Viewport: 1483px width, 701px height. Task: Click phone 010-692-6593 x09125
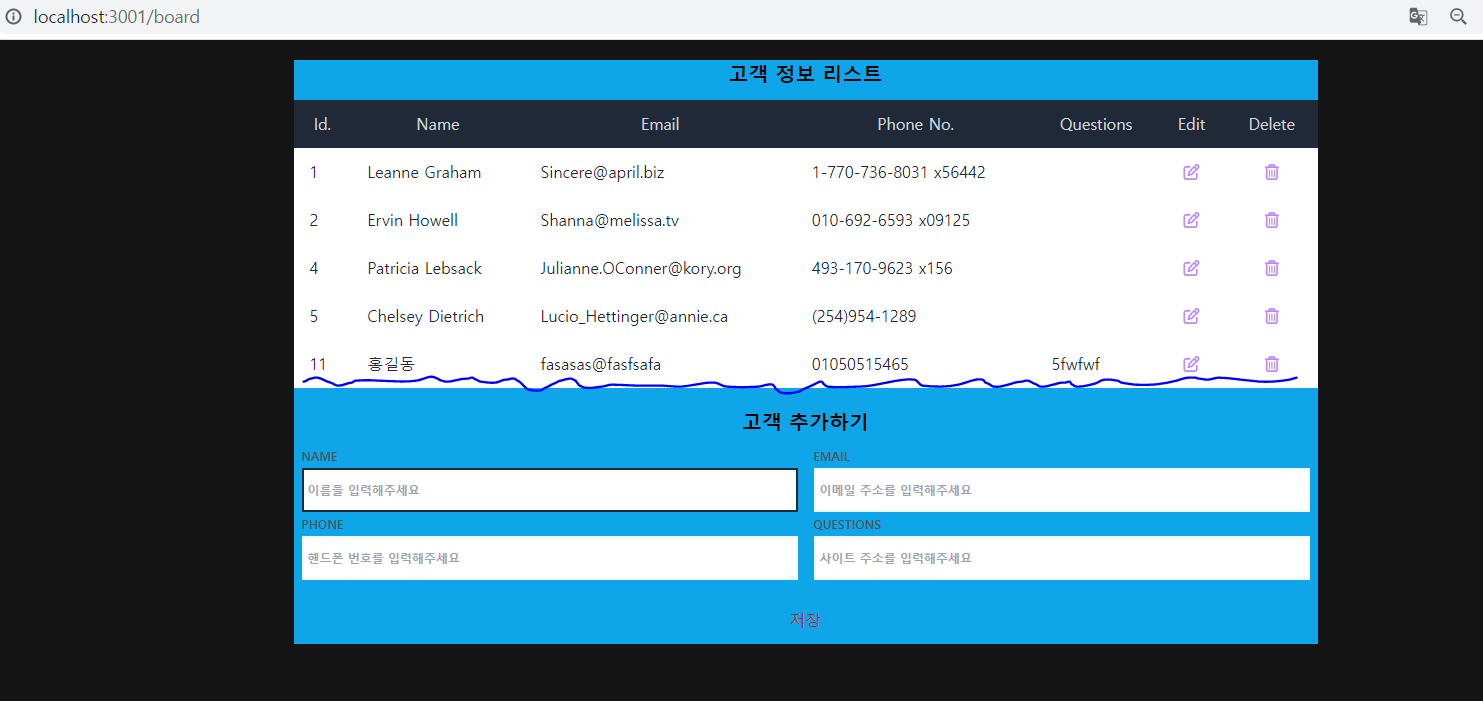point(890,220)
